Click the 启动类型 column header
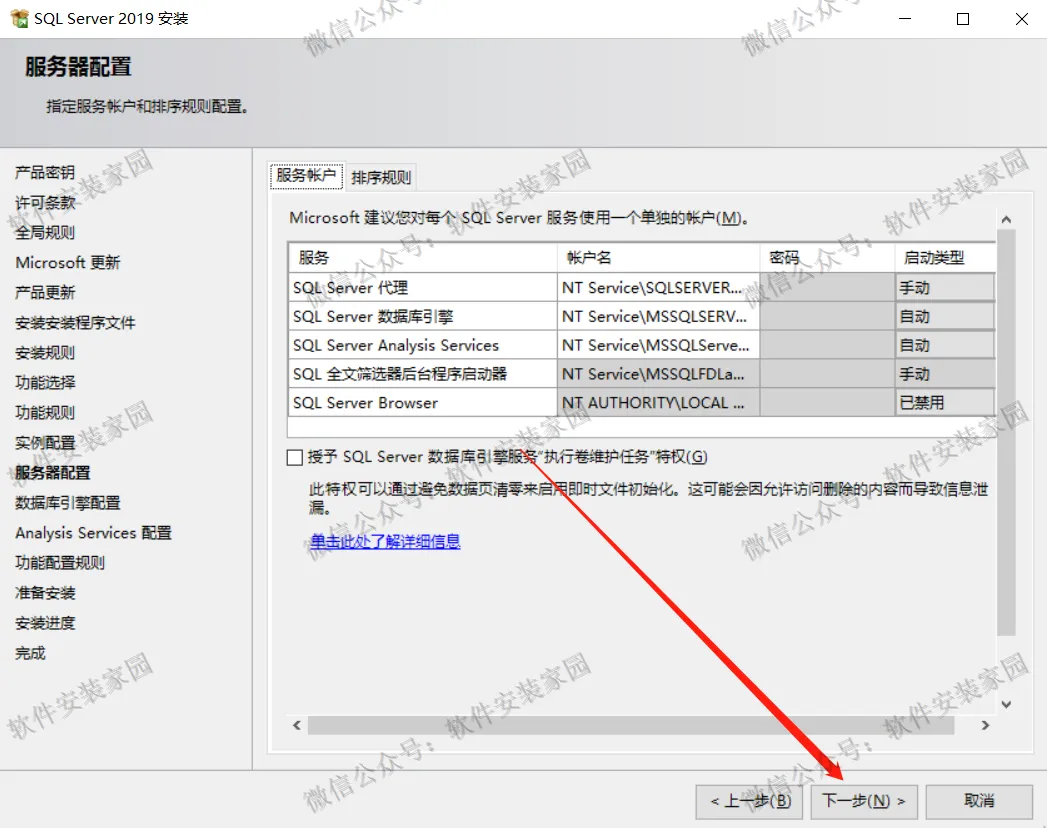Viewport: 1047px width, 828px height. 945,258
